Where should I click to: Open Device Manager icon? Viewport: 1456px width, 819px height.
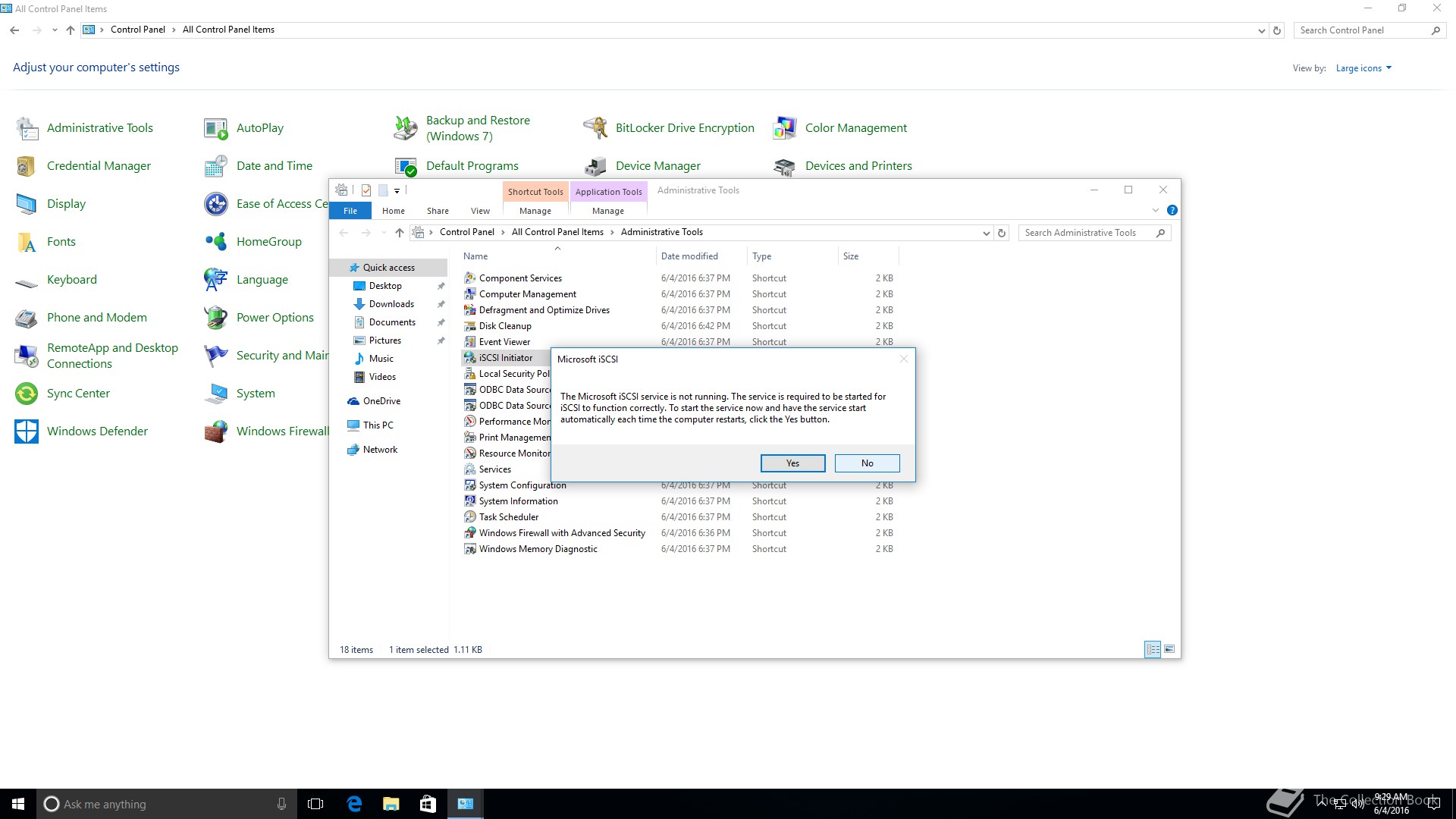(595, 166)
